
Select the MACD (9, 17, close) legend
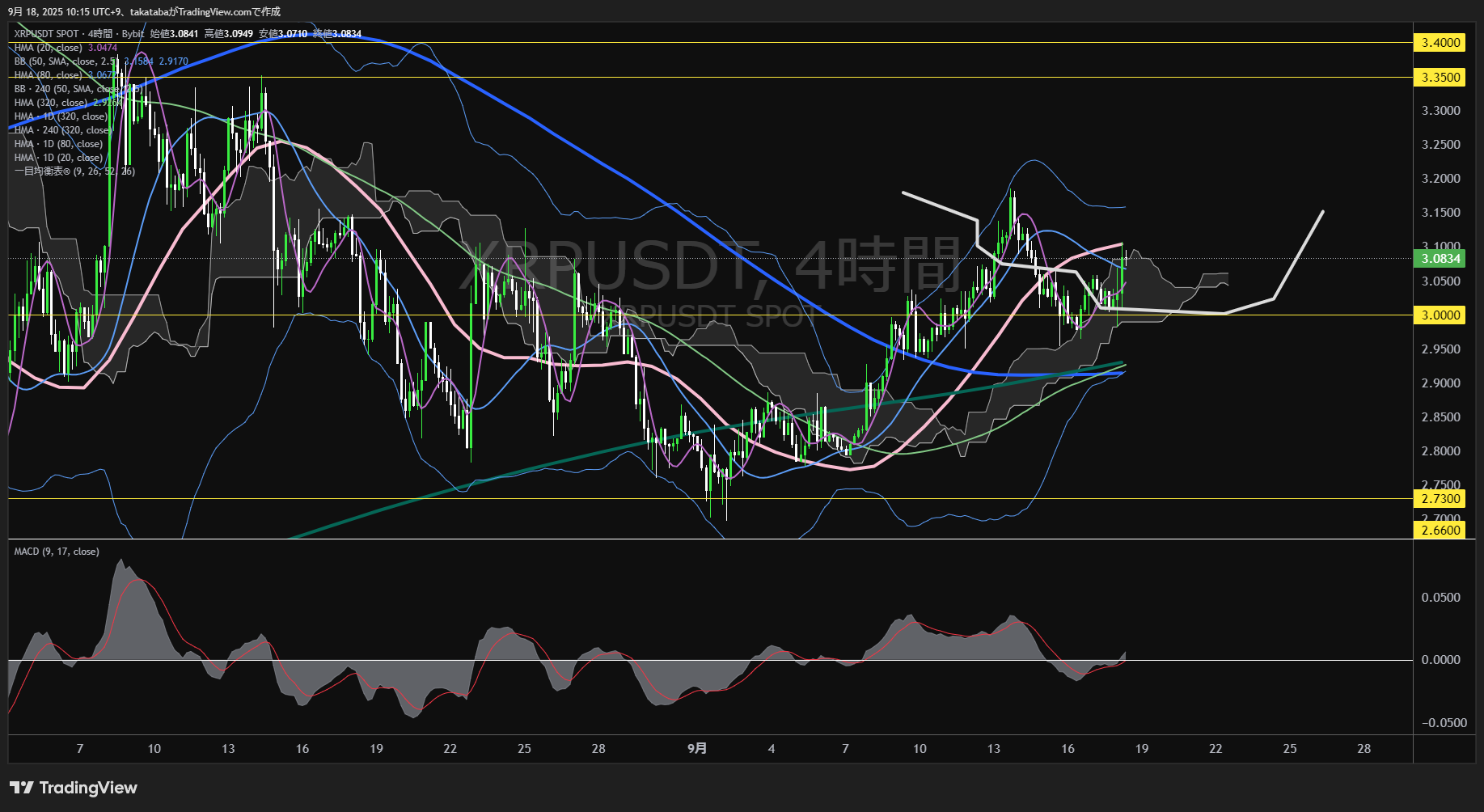pos(57,552)
